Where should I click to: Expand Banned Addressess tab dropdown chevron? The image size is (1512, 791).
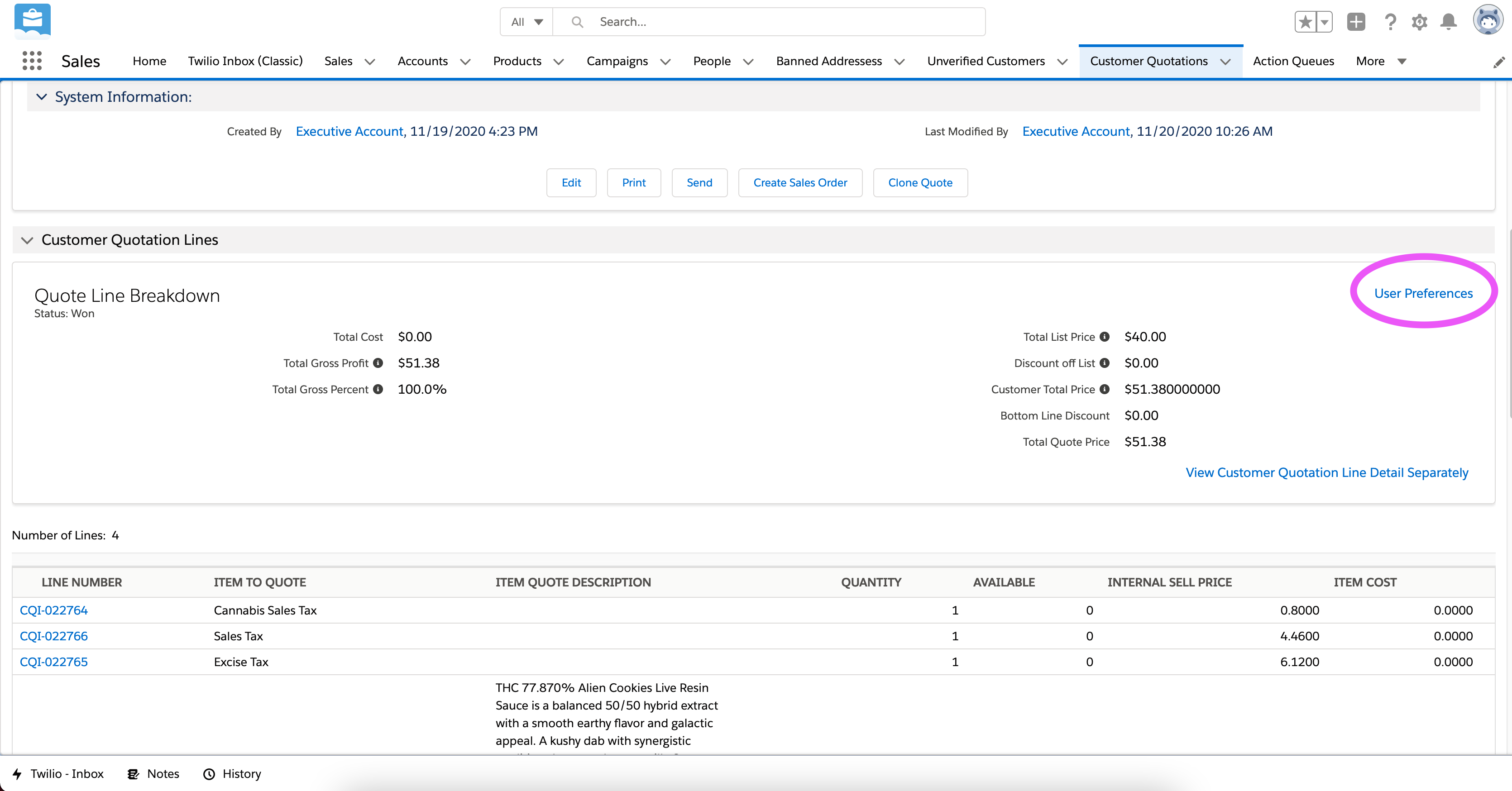pos(899,62)
